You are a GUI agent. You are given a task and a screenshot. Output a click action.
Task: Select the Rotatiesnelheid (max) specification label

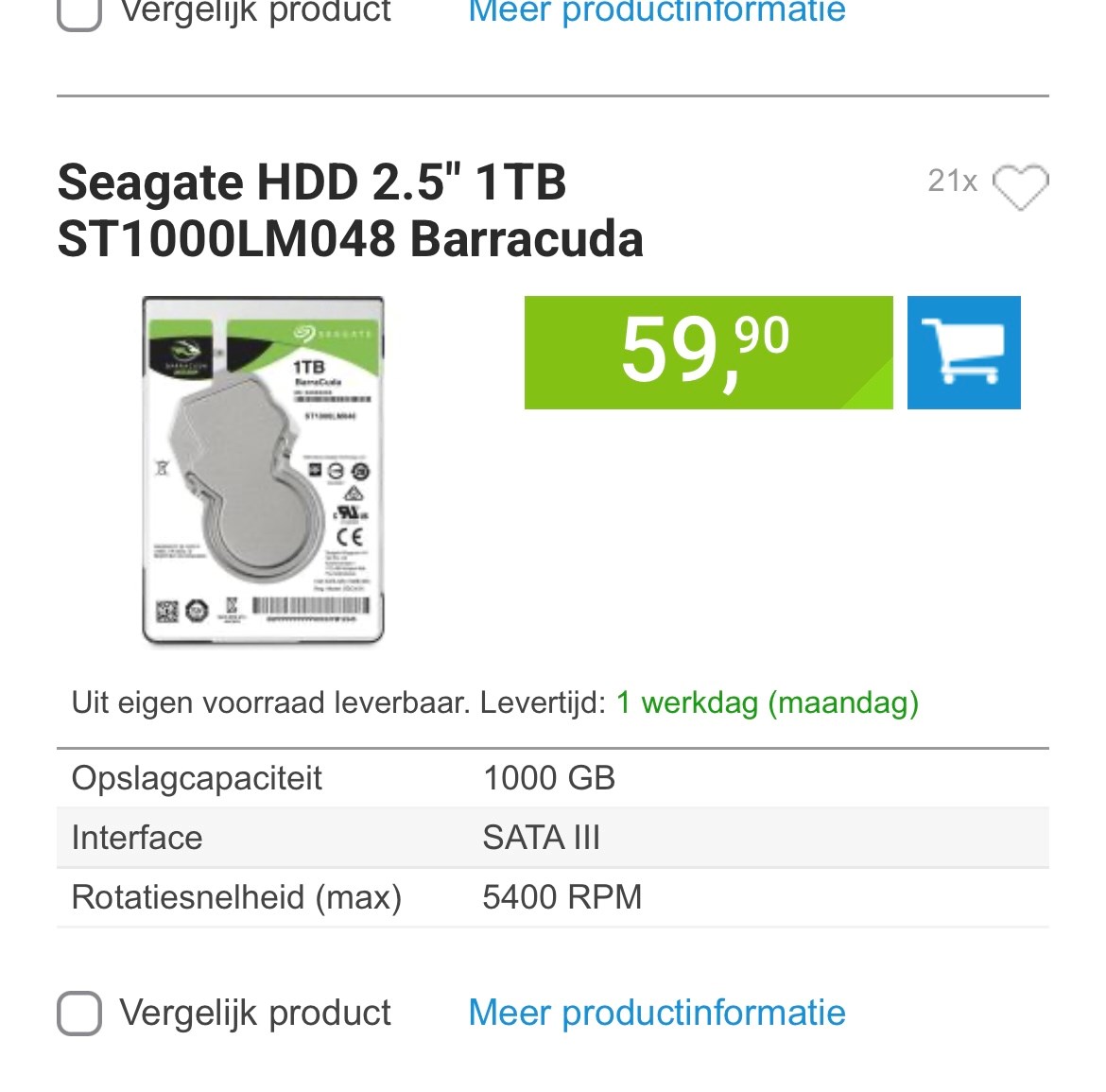[x=236, y=897]
